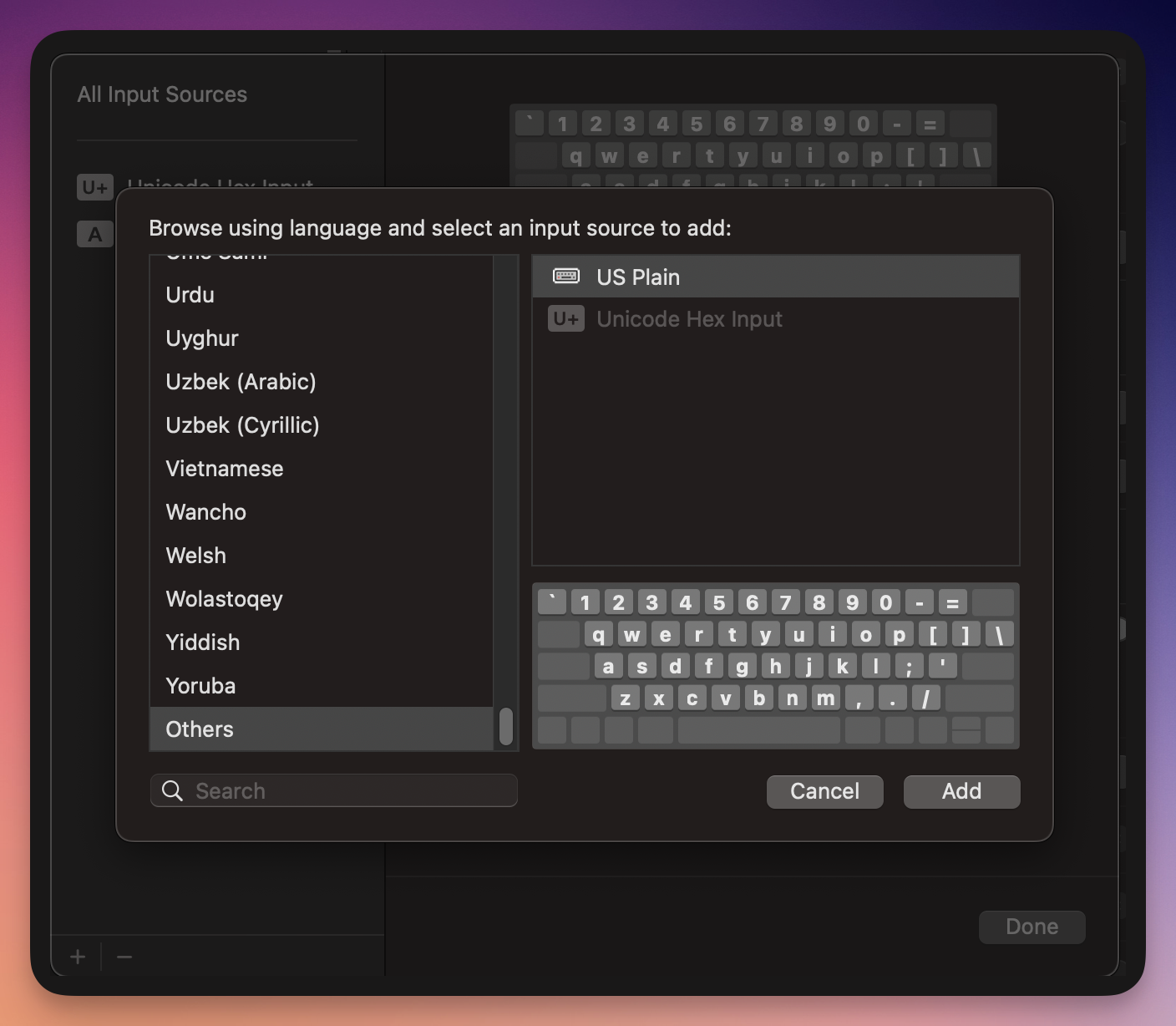Click the minus button below the sidebar
1176x1026 pixels.
124,957
